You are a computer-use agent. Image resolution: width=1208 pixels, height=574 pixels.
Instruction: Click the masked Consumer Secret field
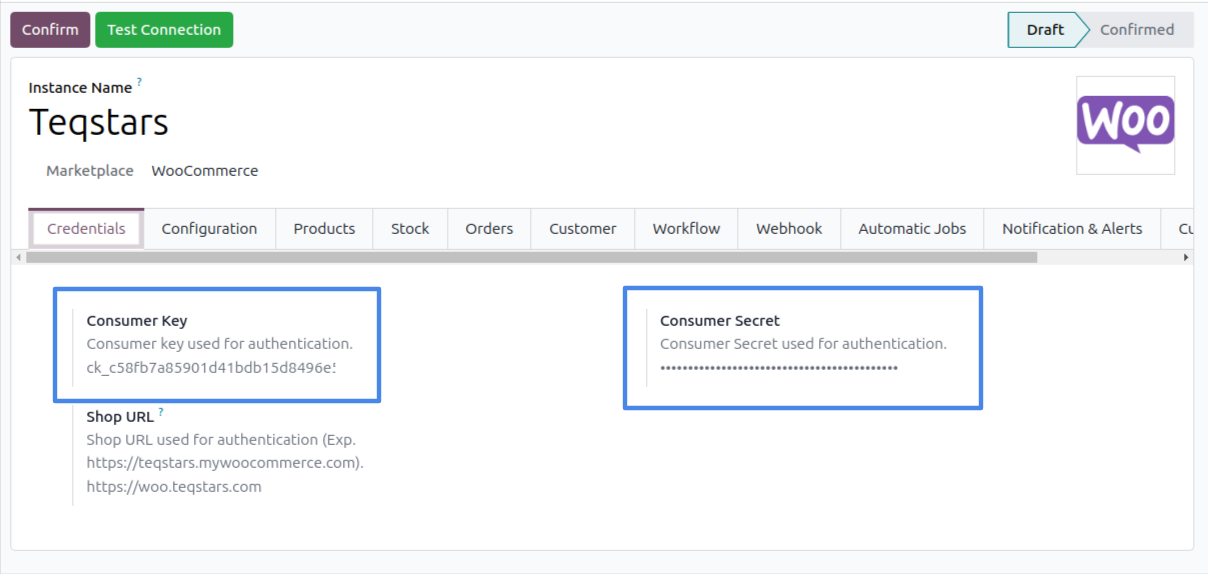(x=779, y=367)
